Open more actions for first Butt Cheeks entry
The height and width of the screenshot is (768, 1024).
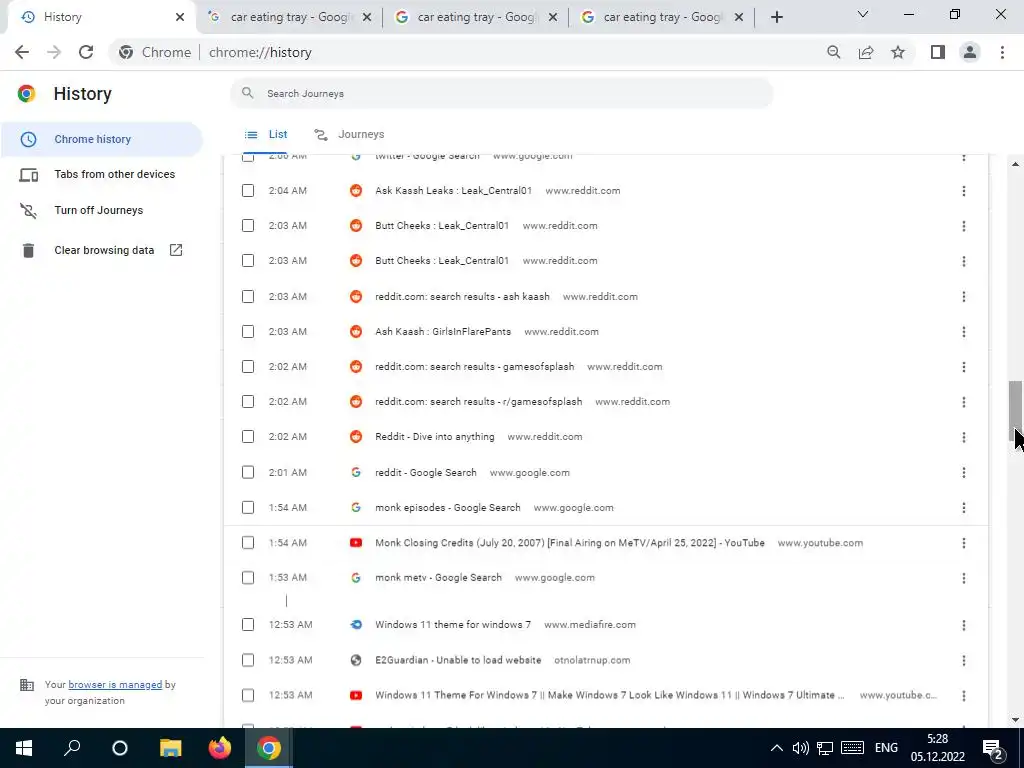tap(963, 226)
